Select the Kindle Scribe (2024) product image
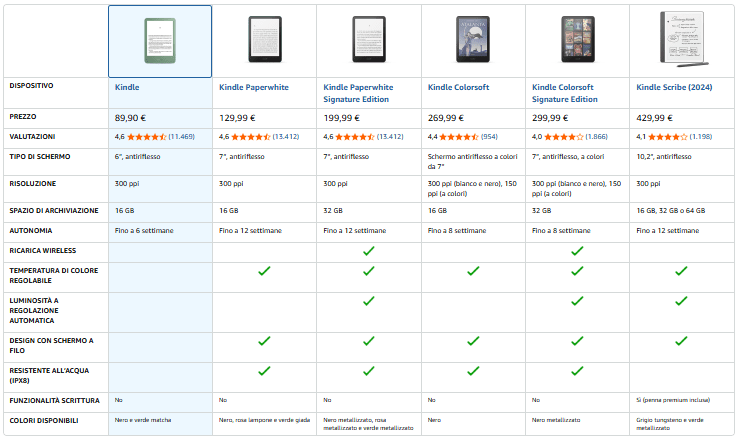The image size is (740, 443). point(681,42)
